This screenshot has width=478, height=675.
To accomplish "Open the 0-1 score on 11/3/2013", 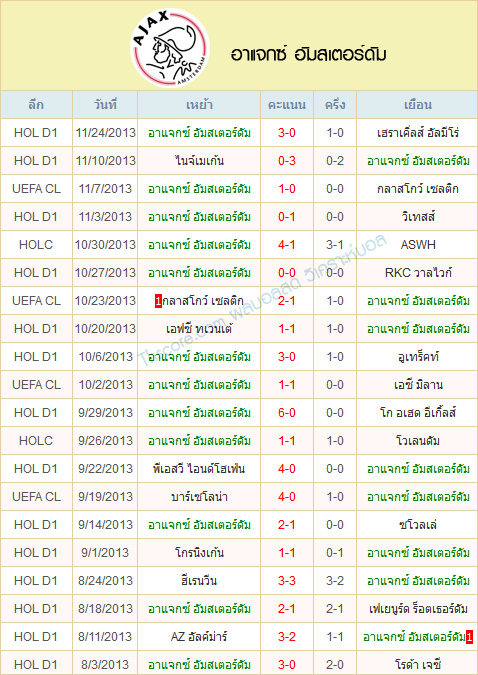I will pos(287,217).
